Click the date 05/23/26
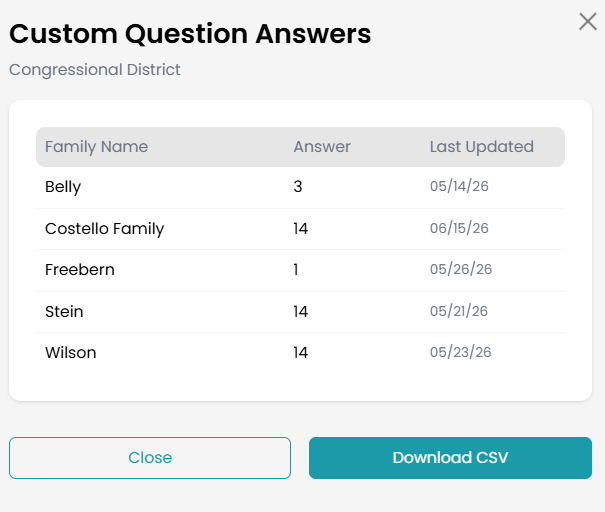 coord(460,352)
